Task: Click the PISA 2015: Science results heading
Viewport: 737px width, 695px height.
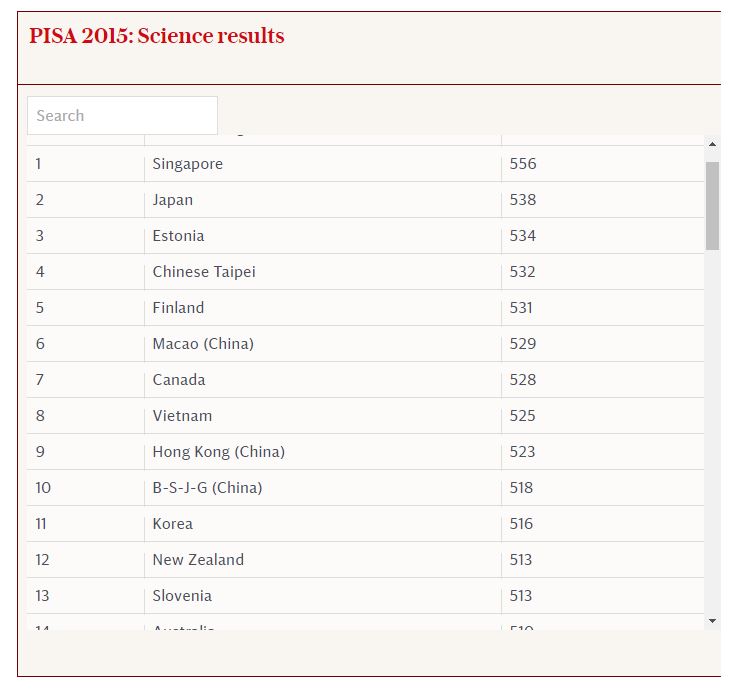Action: coord(156,37)
